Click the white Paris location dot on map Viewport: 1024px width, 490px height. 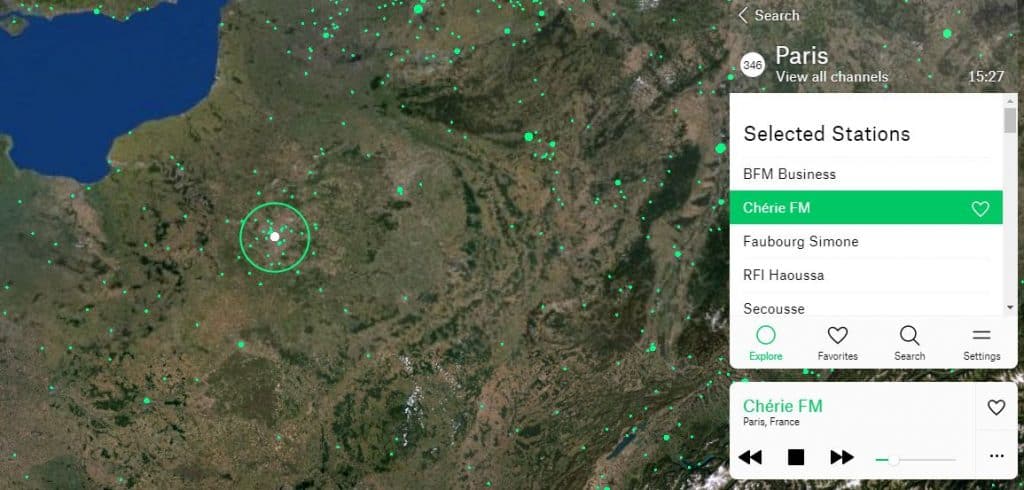[275, 237]
